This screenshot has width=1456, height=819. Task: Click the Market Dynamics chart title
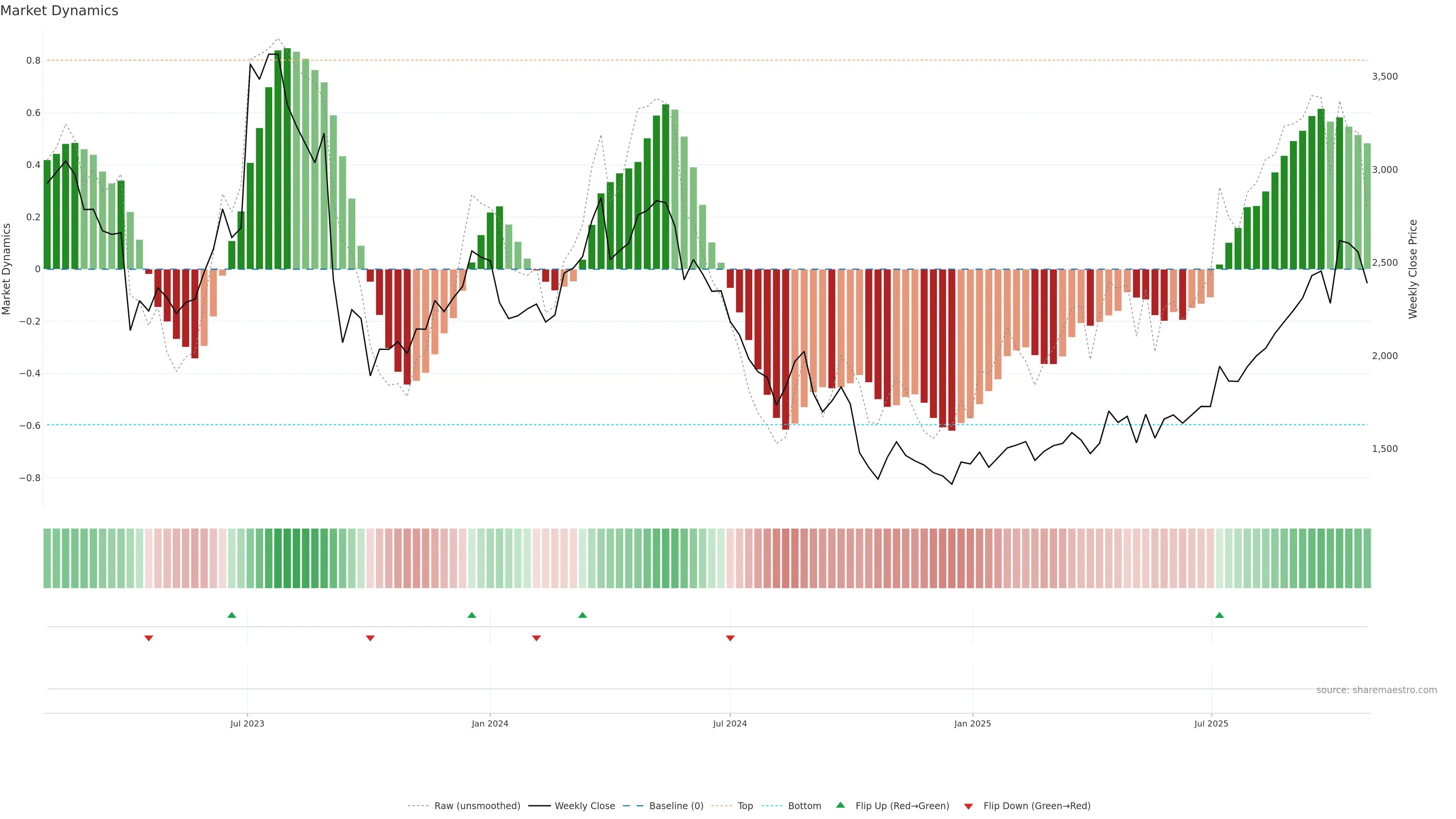pyautogui.click(x=60, y=11)
